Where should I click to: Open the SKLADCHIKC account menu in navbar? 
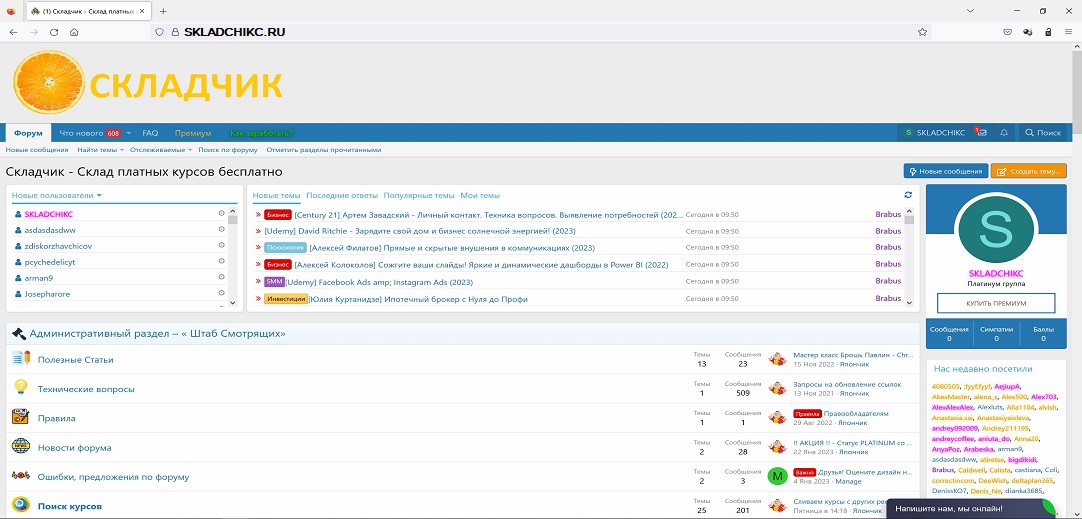[934, 133]
